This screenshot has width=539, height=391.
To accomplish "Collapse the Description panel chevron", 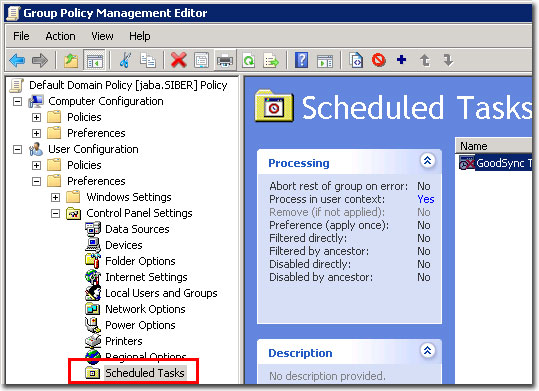I will coord(427,350).
